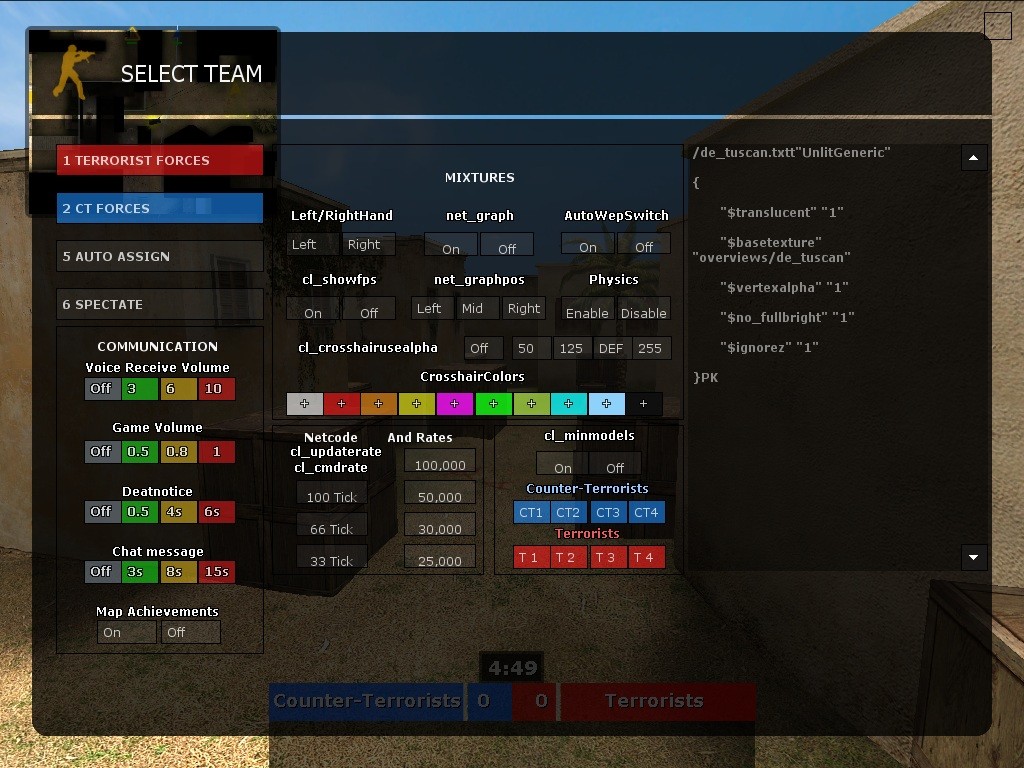Screen dimensions: 1024x768
Task: Join 2 CT Forces team
Action: (160, 208)
